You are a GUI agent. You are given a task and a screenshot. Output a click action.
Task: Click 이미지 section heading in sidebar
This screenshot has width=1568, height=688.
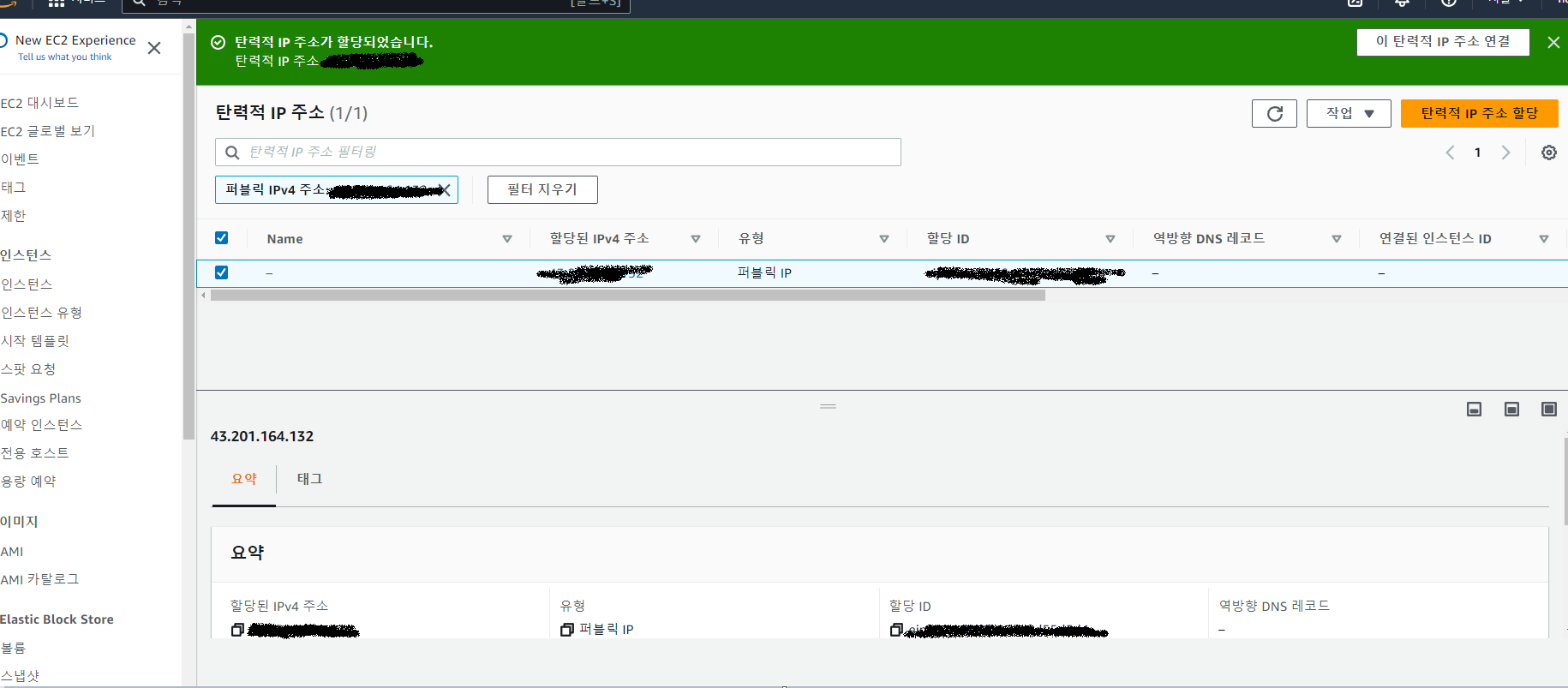pos(19,522)
